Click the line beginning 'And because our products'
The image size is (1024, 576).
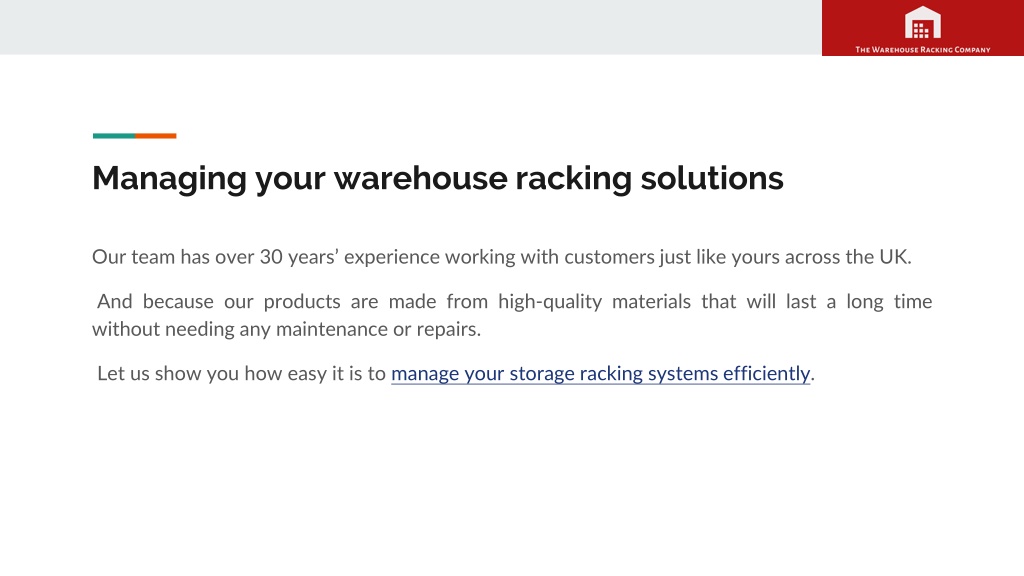(515, 302)
